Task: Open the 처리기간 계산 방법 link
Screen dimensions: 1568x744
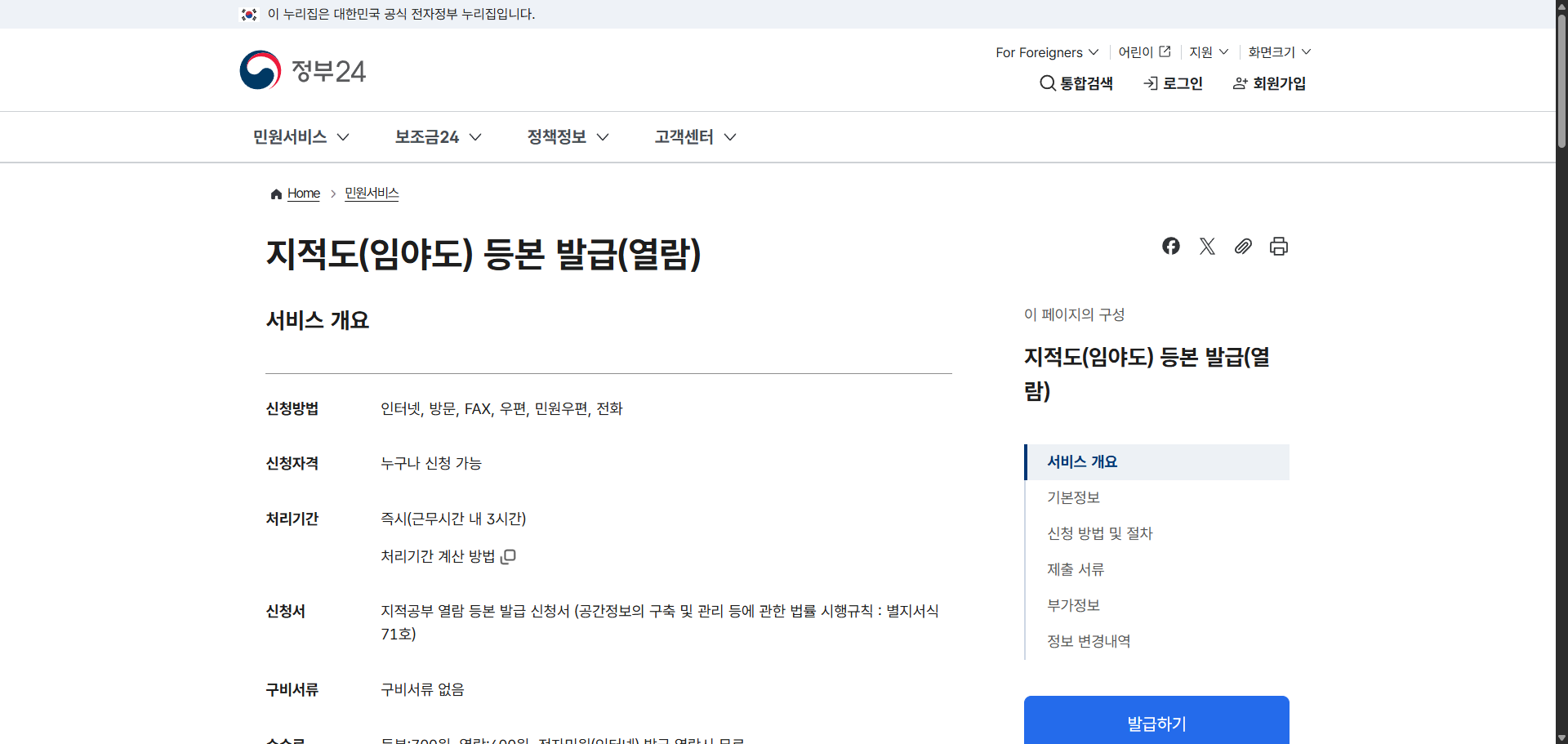Action: [448, 556]
